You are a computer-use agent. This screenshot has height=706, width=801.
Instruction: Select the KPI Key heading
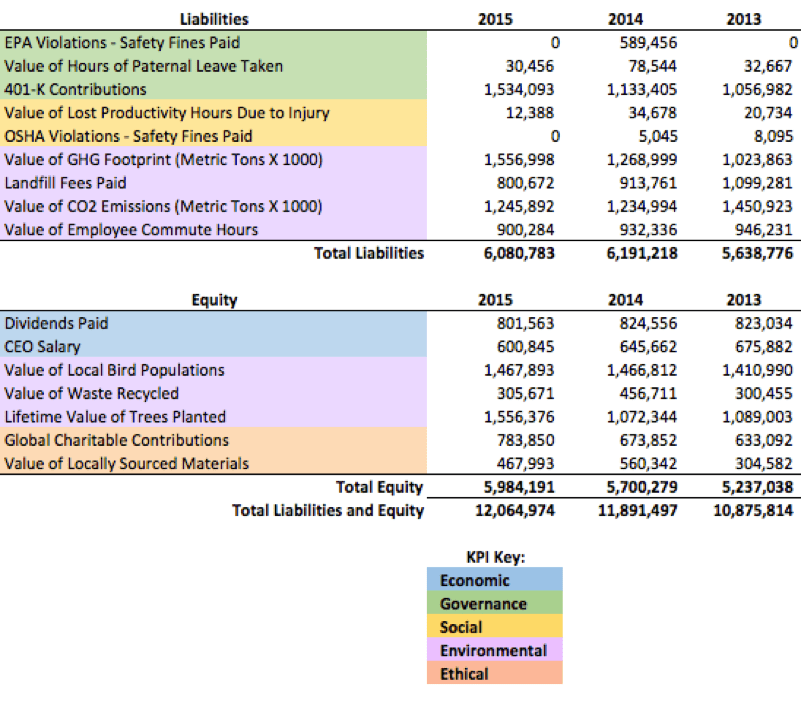click(x=495, y=557)
